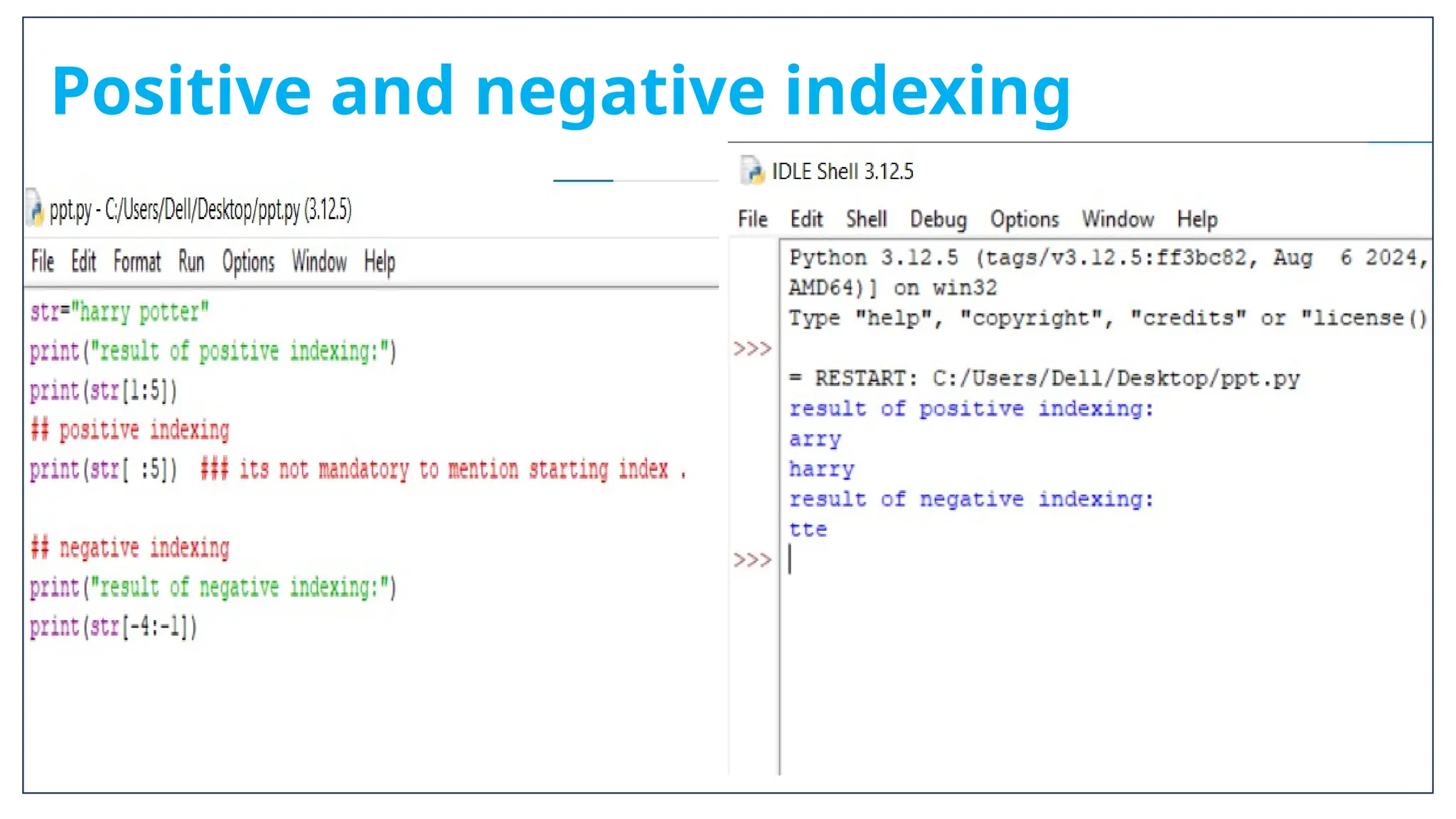Click the comment ## negative indexing
This screenshot has width=1456, height=819.
130,547
